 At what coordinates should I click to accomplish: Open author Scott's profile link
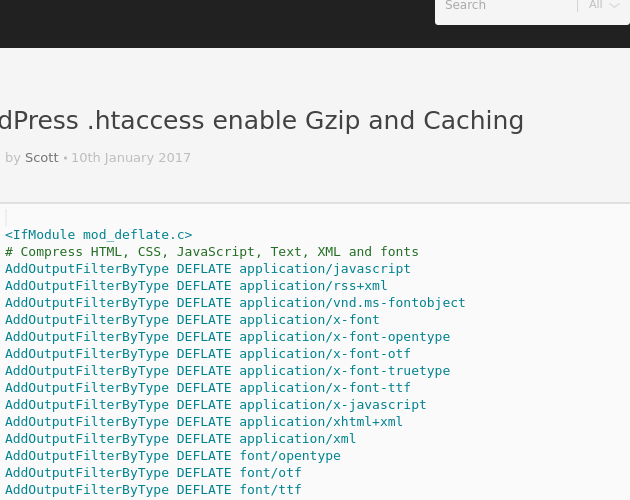(x=42, y=158)
